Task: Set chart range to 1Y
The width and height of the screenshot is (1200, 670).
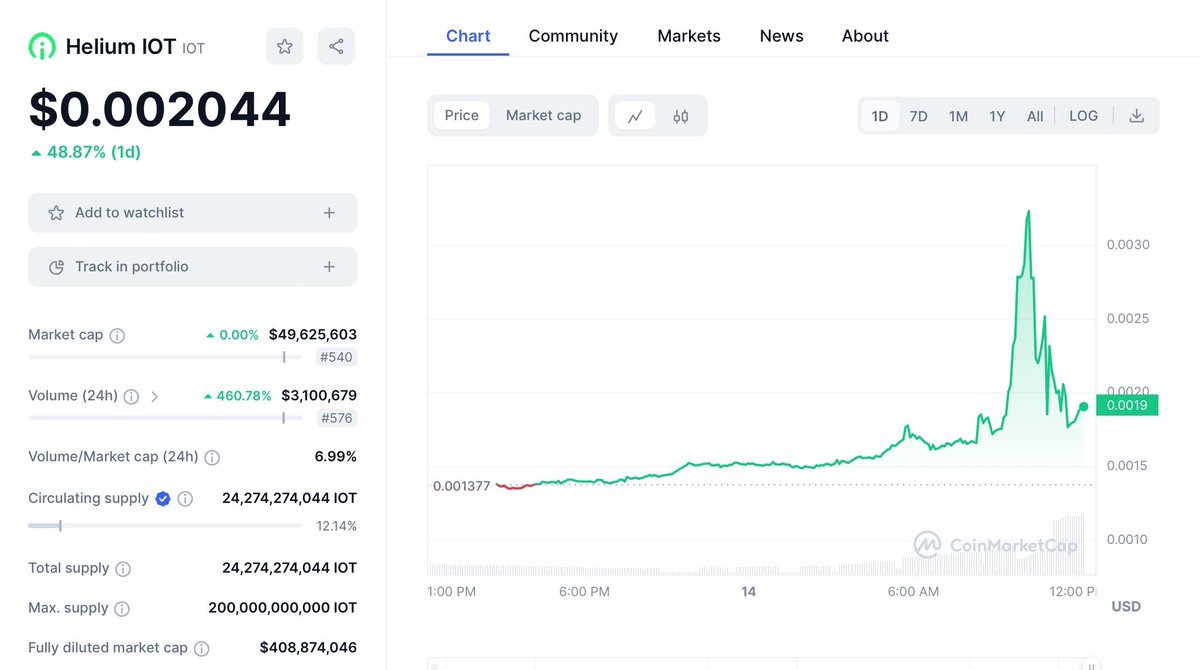Action: click(997, 116)
